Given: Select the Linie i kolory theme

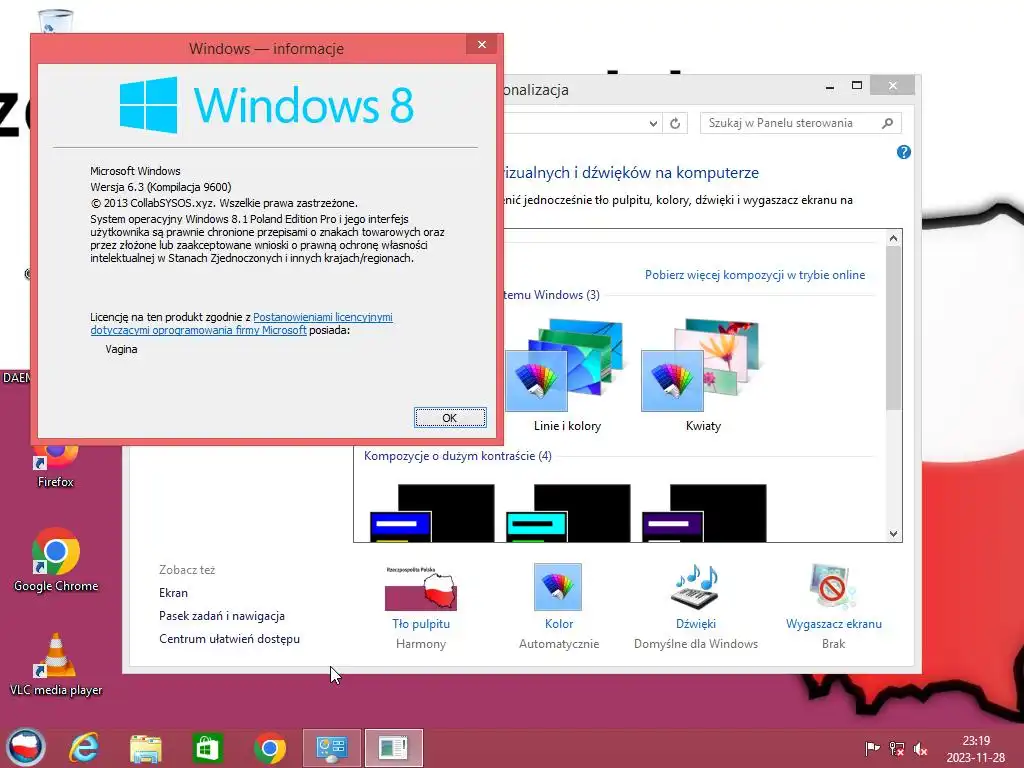Looking at the screenshot, I should [x=567, y=376].
